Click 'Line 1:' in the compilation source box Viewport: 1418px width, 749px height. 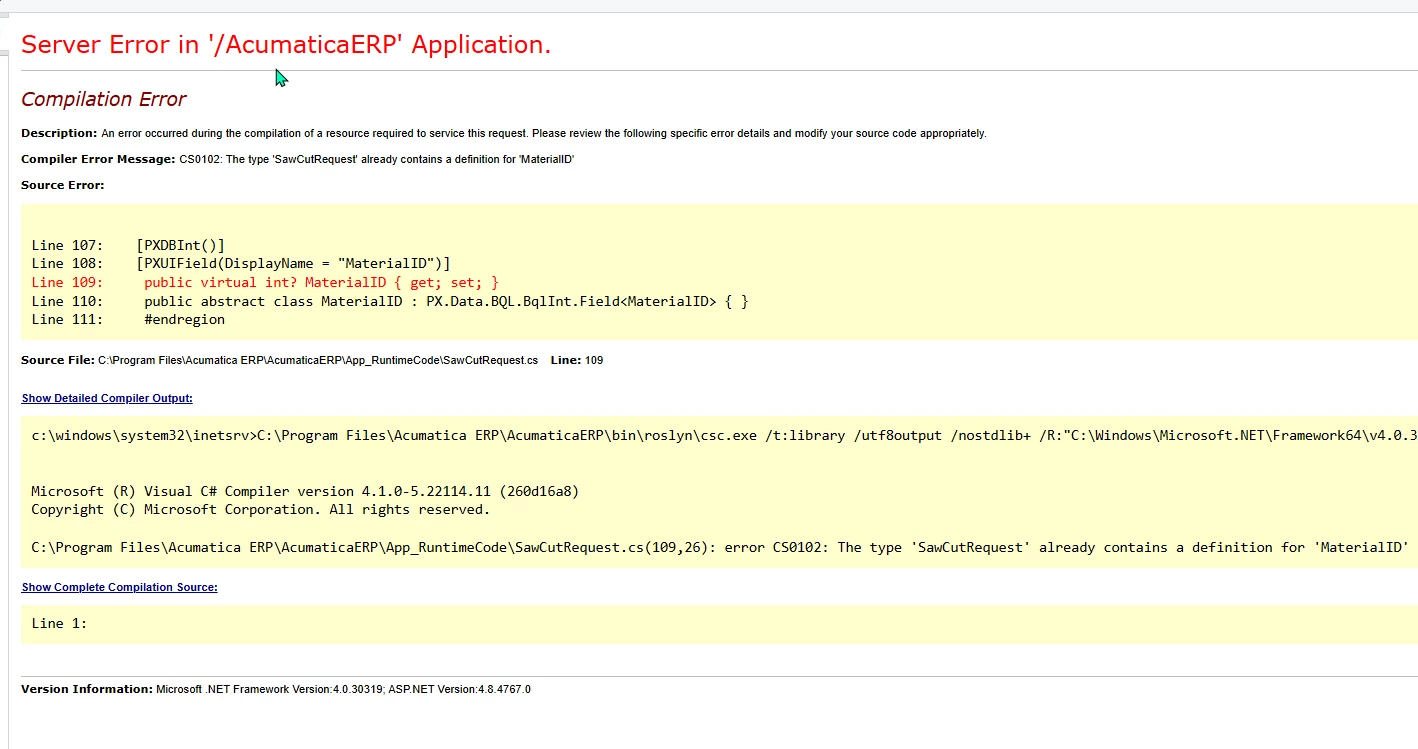tap(59, 623)
